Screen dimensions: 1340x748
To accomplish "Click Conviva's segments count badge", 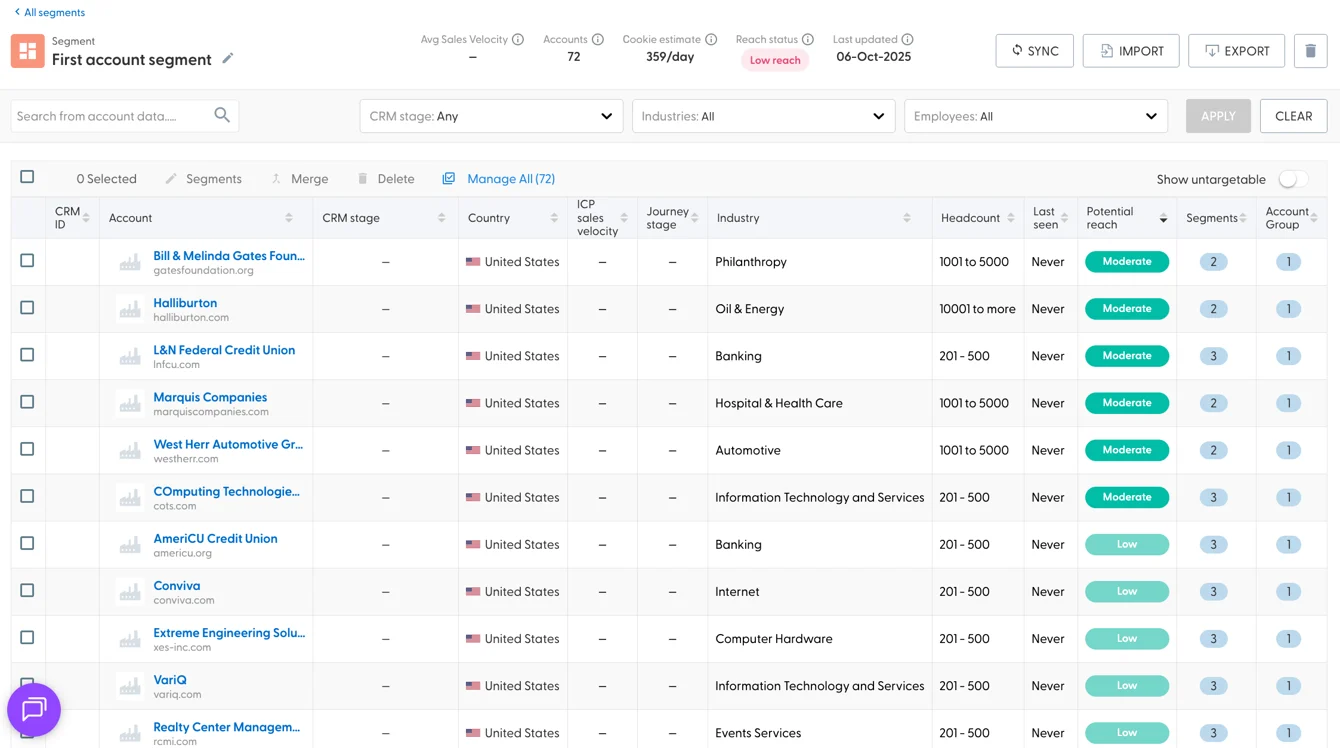I will tap(1213, 592).
